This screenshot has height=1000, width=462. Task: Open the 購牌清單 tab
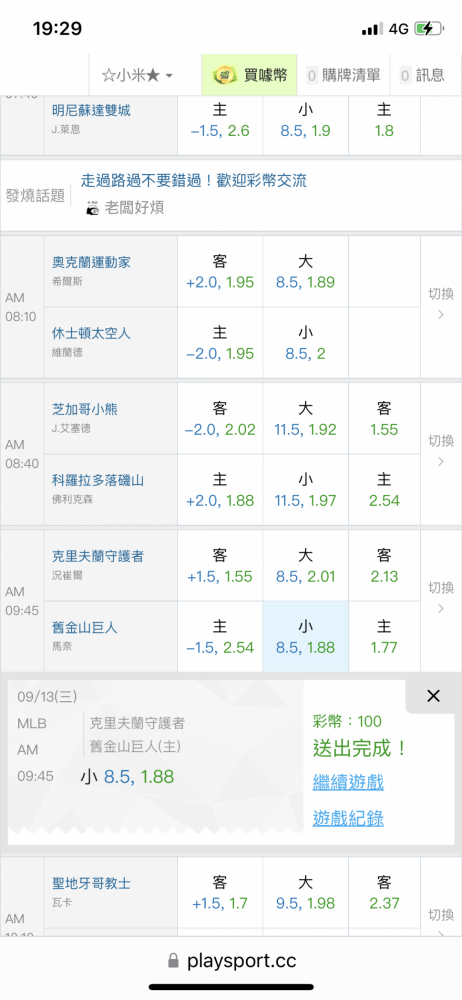pos(344,75)
